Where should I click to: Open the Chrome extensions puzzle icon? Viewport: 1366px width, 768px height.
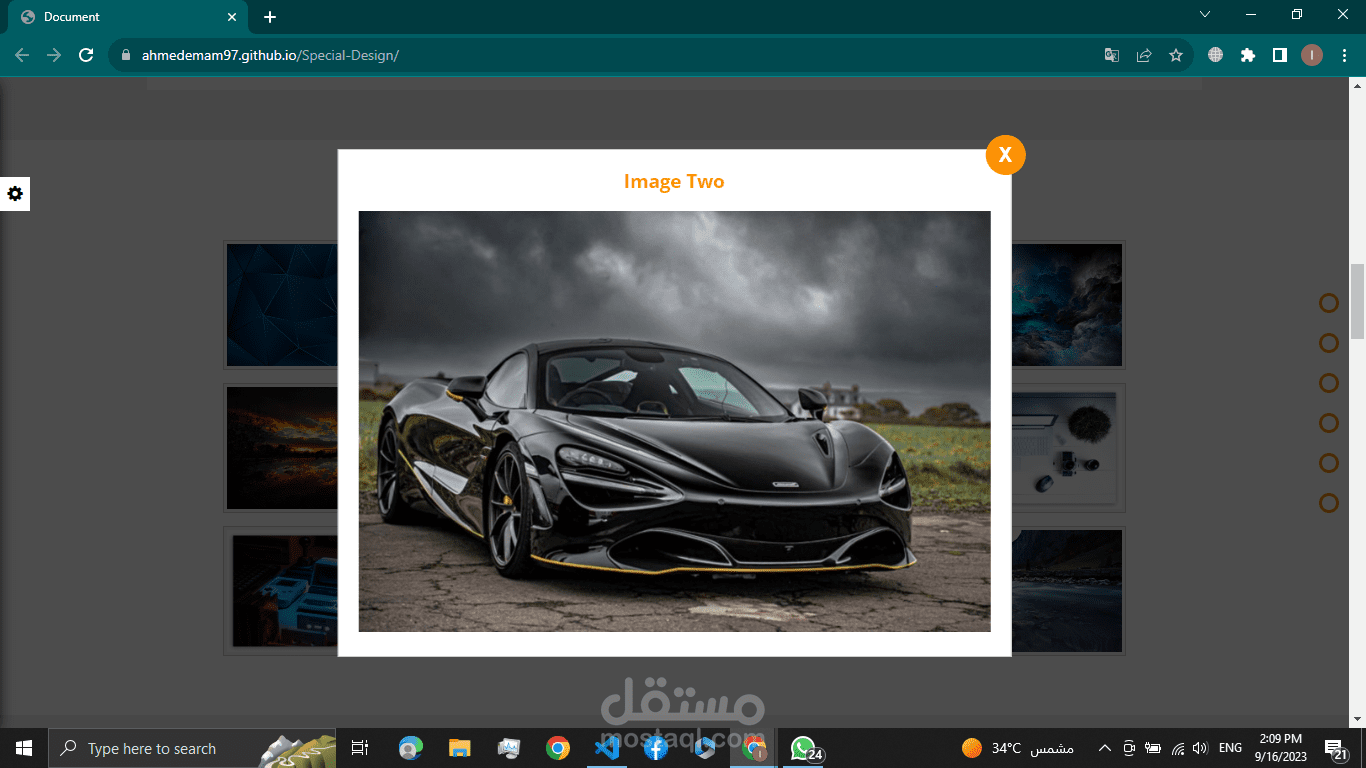click(x=1247, y=55)
